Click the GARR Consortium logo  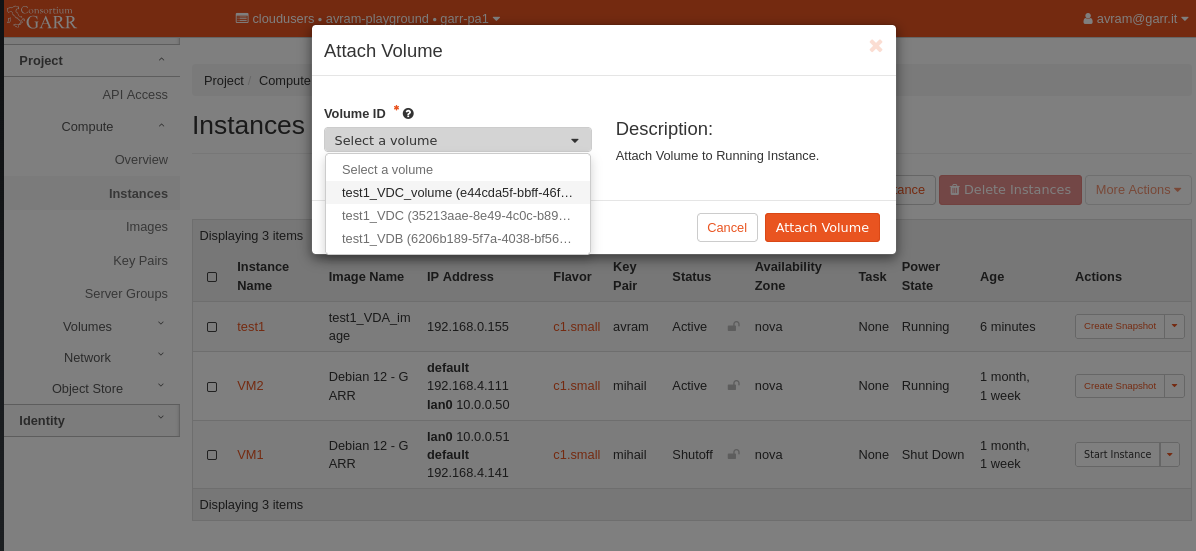[41, 17]
